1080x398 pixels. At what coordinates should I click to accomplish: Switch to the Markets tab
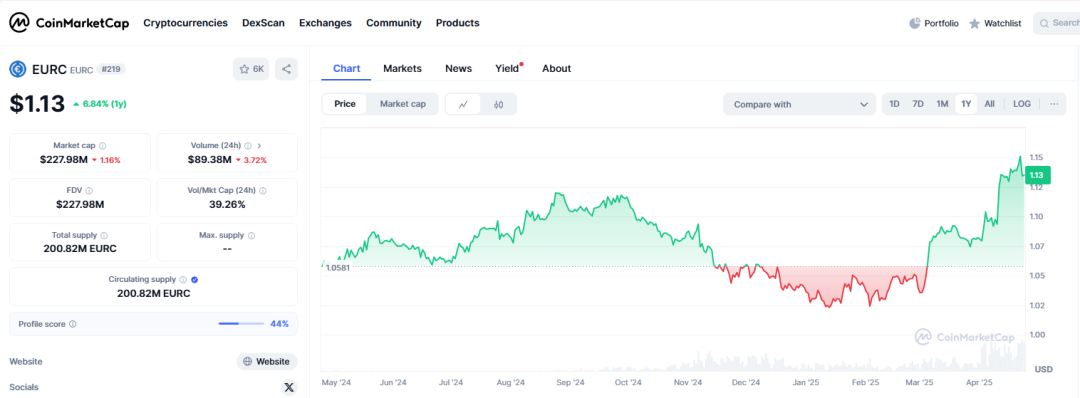402,68
